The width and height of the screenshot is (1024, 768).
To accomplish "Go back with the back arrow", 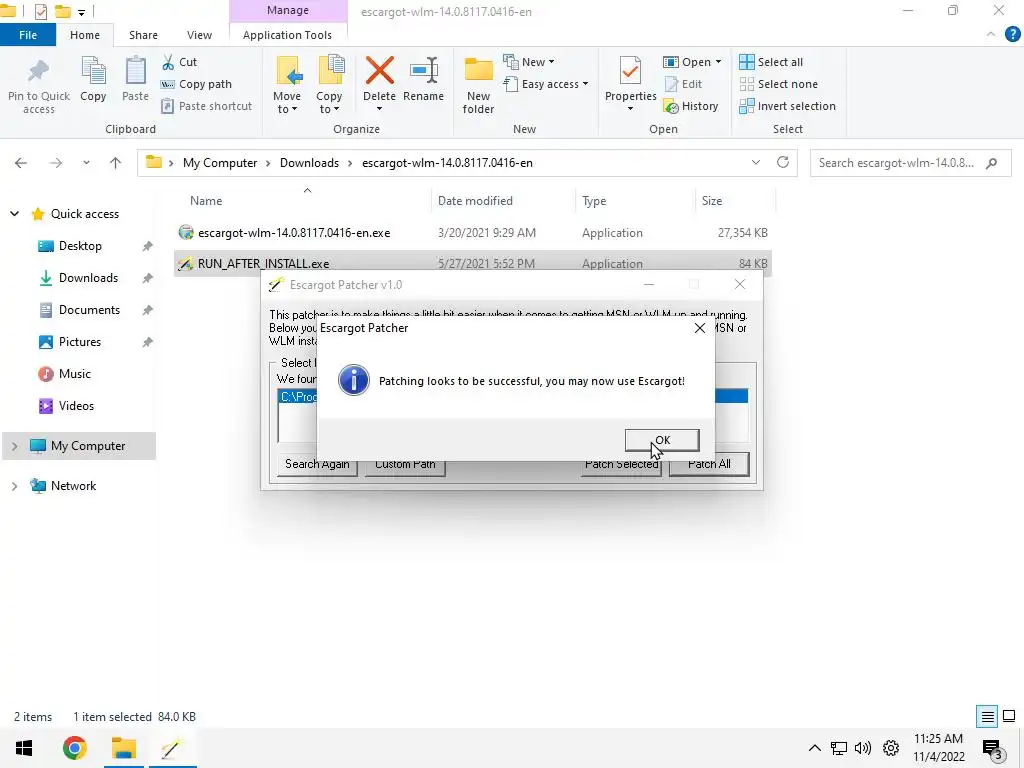I will pyautogui.click(x=21, y=163).
